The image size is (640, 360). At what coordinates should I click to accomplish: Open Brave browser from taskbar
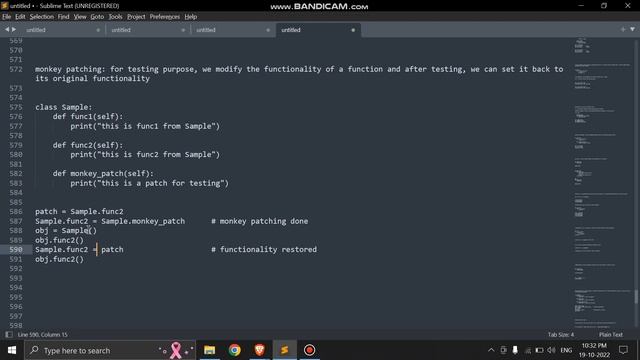pos(260,350)
